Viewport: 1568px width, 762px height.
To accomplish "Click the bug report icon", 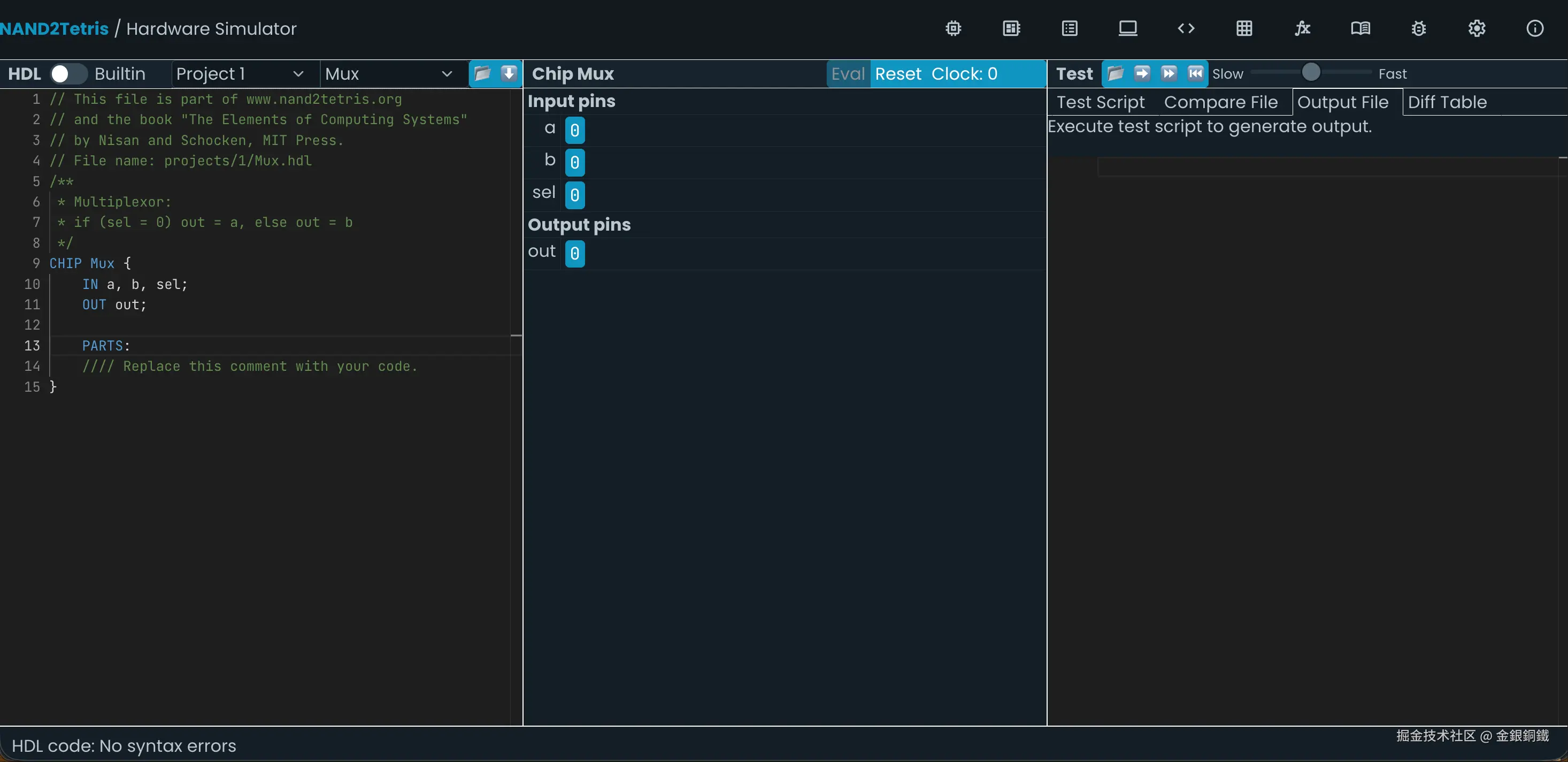I will pyautogui.click(x=1418, y=28).
